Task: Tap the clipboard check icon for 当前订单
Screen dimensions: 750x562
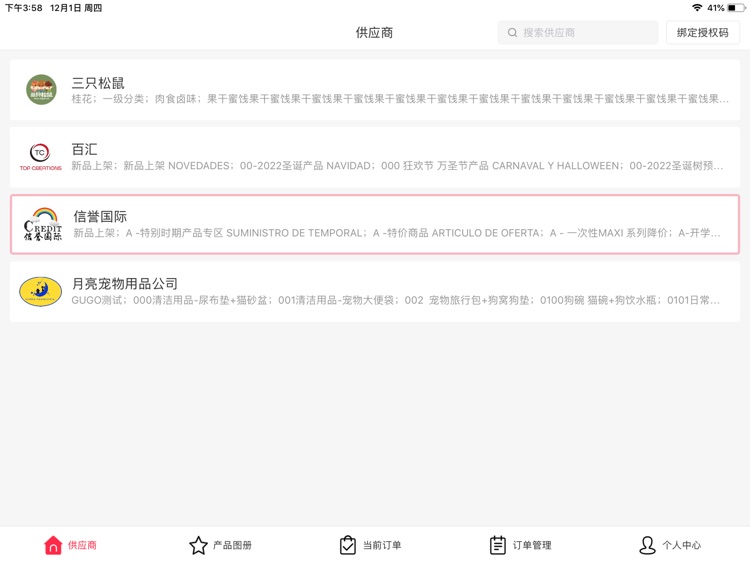Action: click(x=348, y=545)
